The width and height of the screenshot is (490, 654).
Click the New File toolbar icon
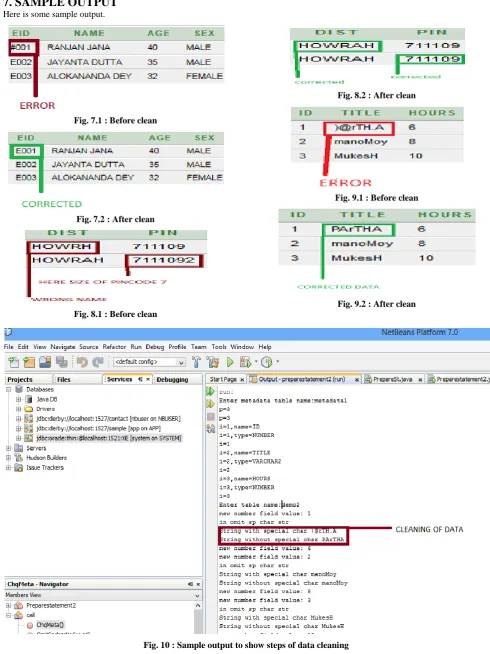point(13,362)
